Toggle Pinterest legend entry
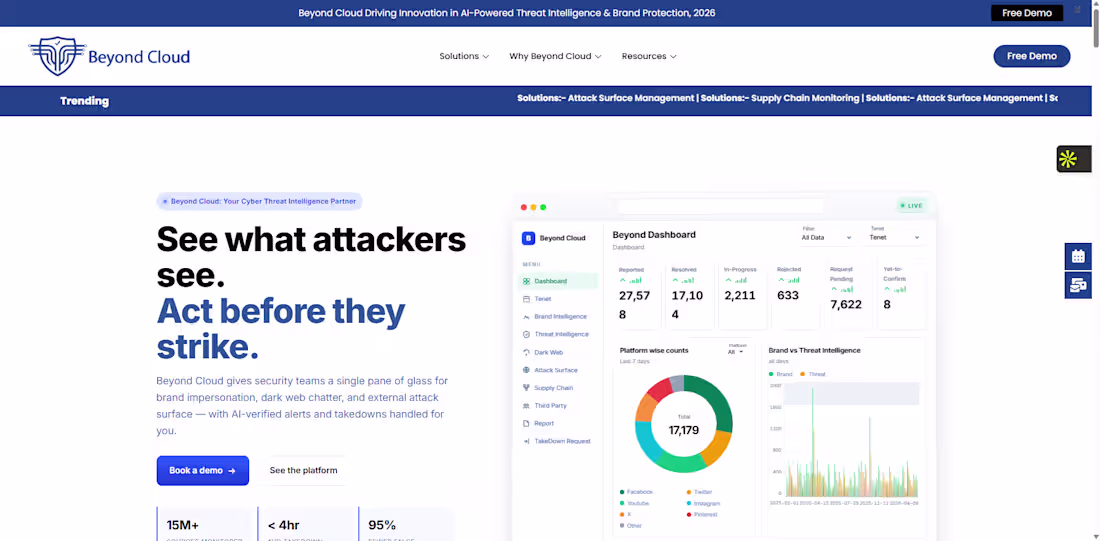 703,514
